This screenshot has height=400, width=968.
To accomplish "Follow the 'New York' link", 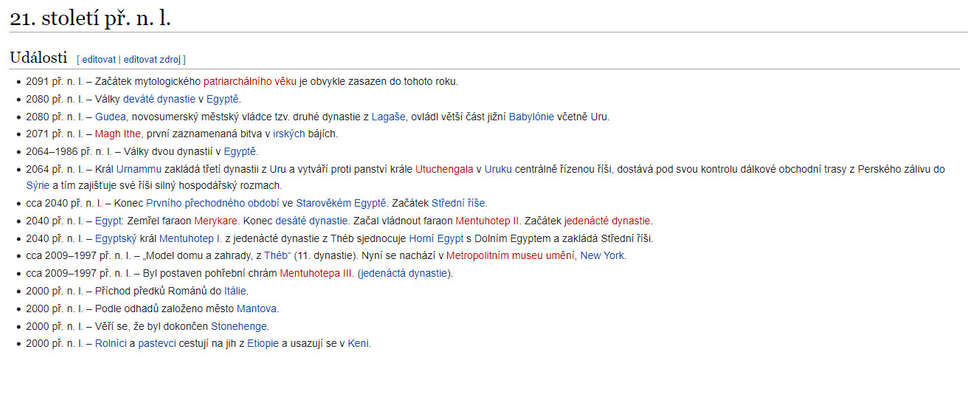I will pos(603,256).
